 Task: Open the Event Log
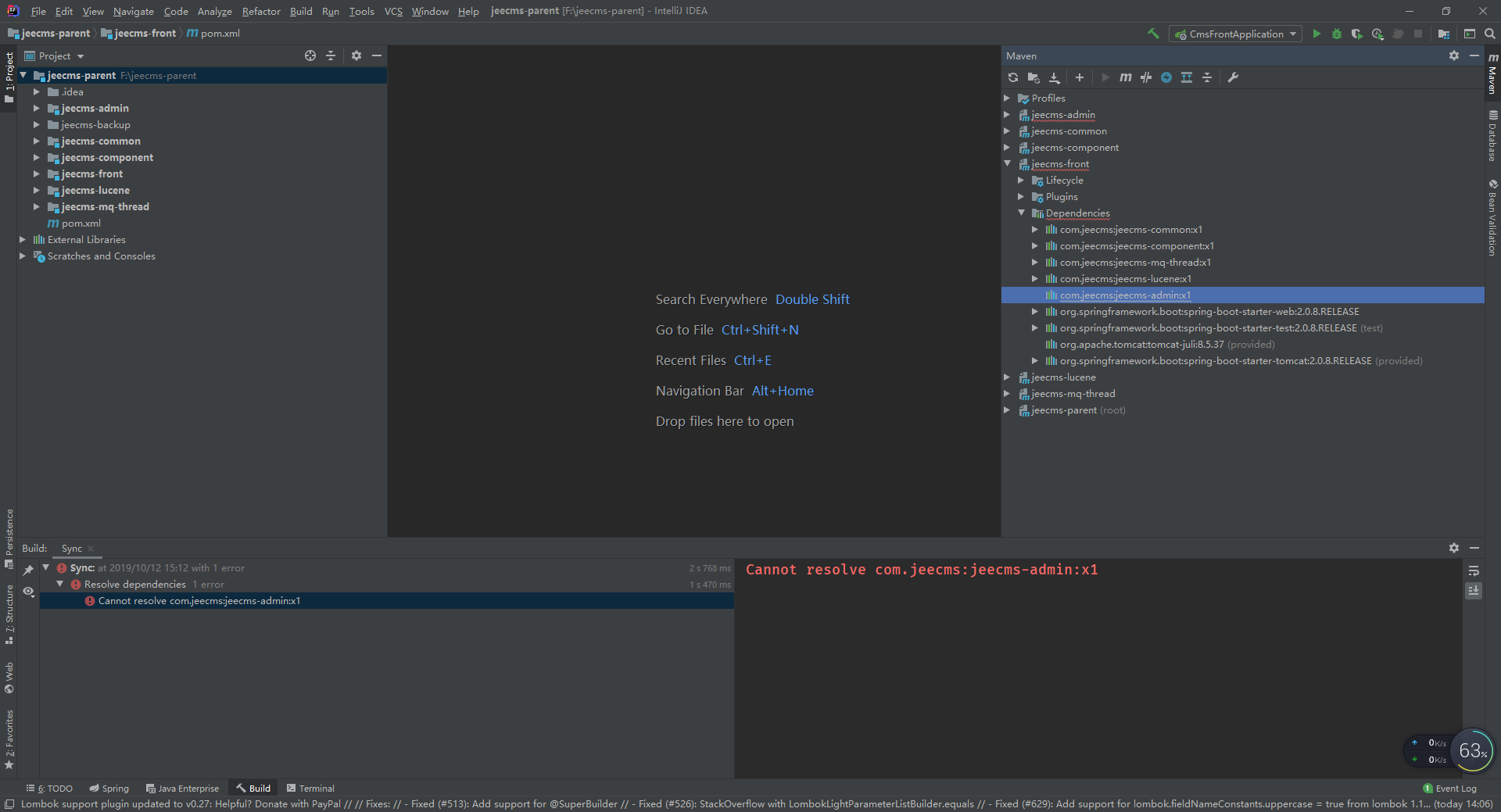(1450, 789)
